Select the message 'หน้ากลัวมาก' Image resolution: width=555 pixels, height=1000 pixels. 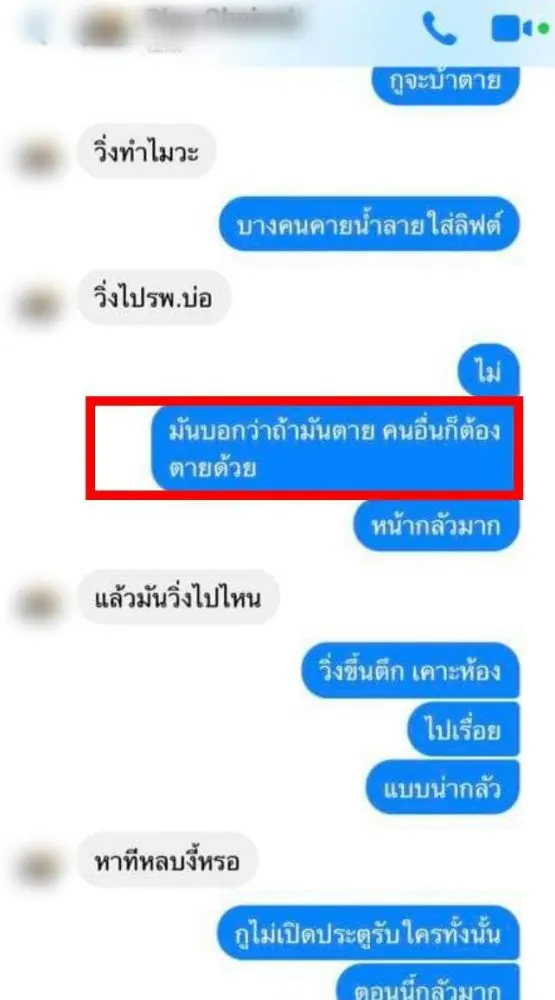click(436, 526)
